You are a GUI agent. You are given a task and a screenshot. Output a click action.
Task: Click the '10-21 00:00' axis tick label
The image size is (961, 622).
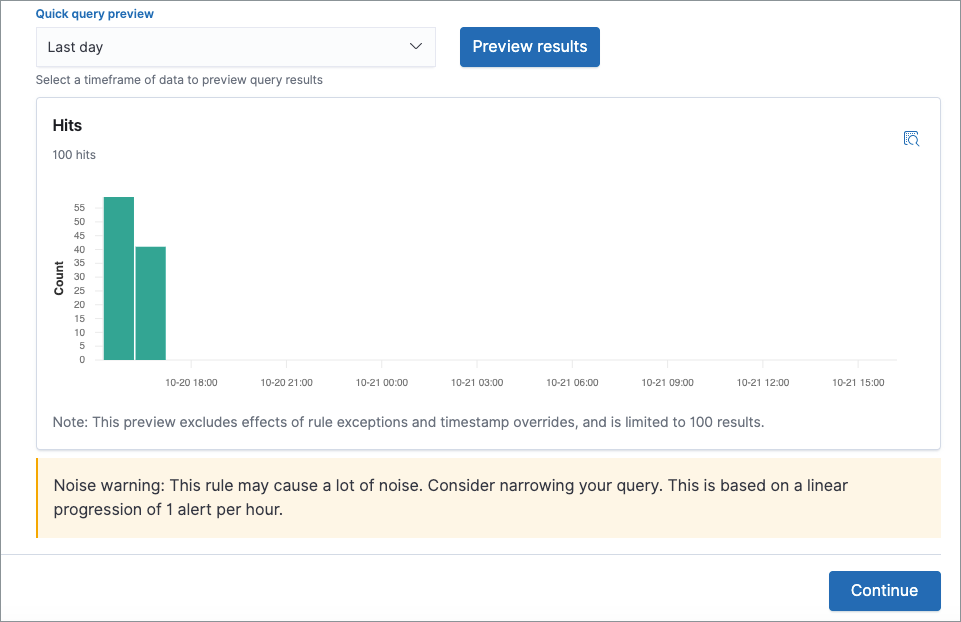click(x=382, y=382)
